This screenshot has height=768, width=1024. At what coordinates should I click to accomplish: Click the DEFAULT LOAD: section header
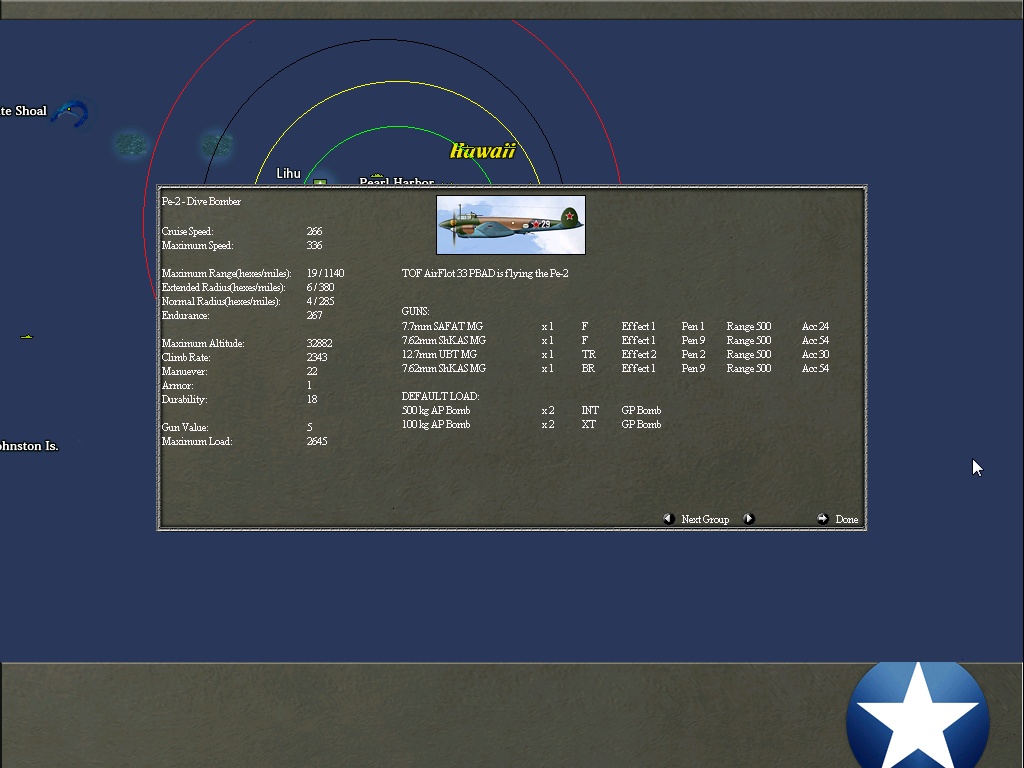tap(440, 396)
